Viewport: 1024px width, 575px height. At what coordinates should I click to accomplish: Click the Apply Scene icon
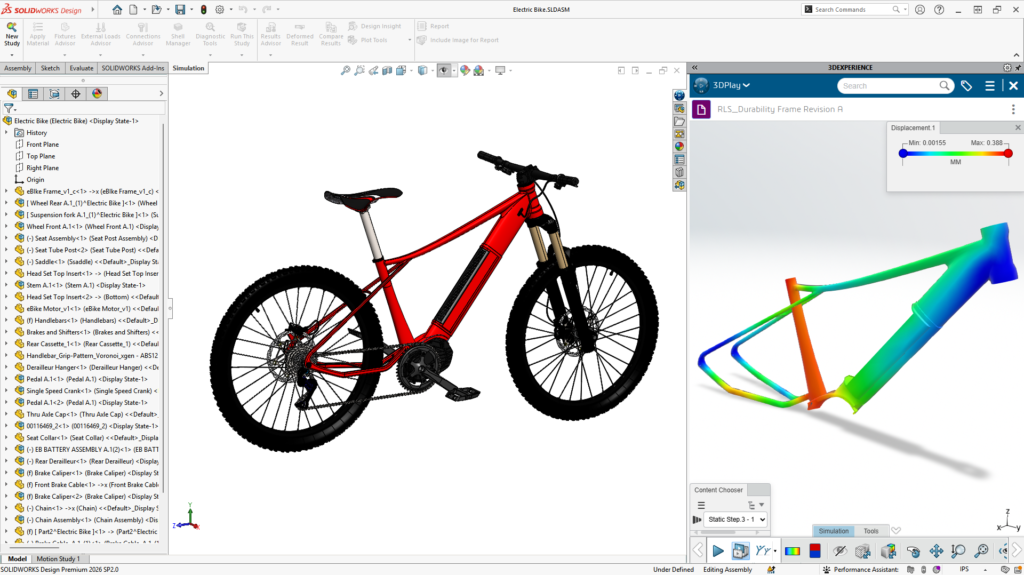479,71
